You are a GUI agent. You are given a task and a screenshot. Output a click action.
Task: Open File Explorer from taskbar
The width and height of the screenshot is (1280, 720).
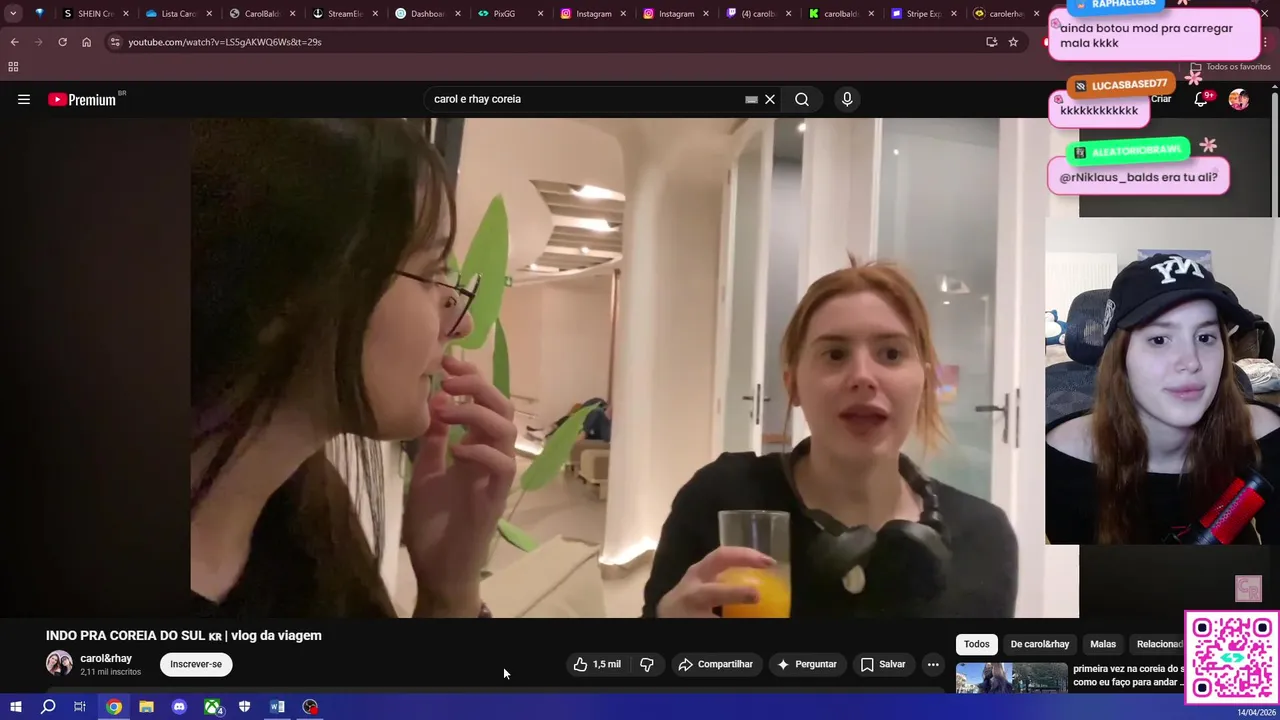(146, 707)
